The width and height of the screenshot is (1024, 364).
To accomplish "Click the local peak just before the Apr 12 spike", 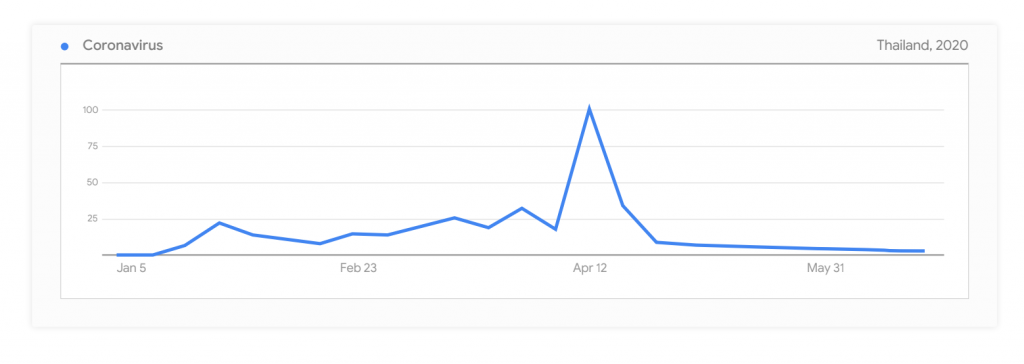I will coord(522,208).
